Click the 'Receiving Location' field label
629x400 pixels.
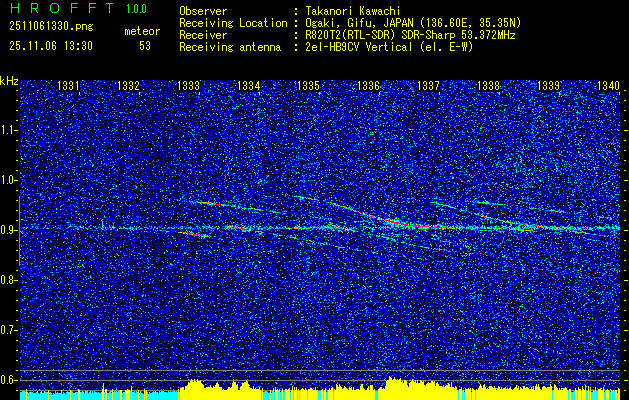pyautogui.click(x=233, y=23)
